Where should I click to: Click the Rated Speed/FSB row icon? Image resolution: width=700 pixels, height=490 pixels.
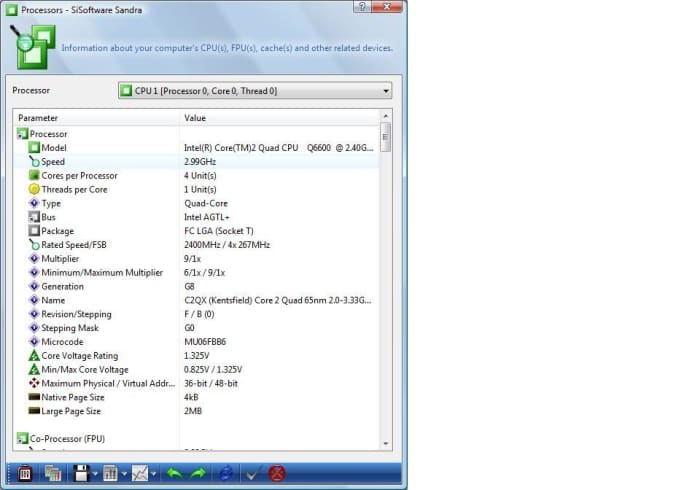tap(34, 245)
